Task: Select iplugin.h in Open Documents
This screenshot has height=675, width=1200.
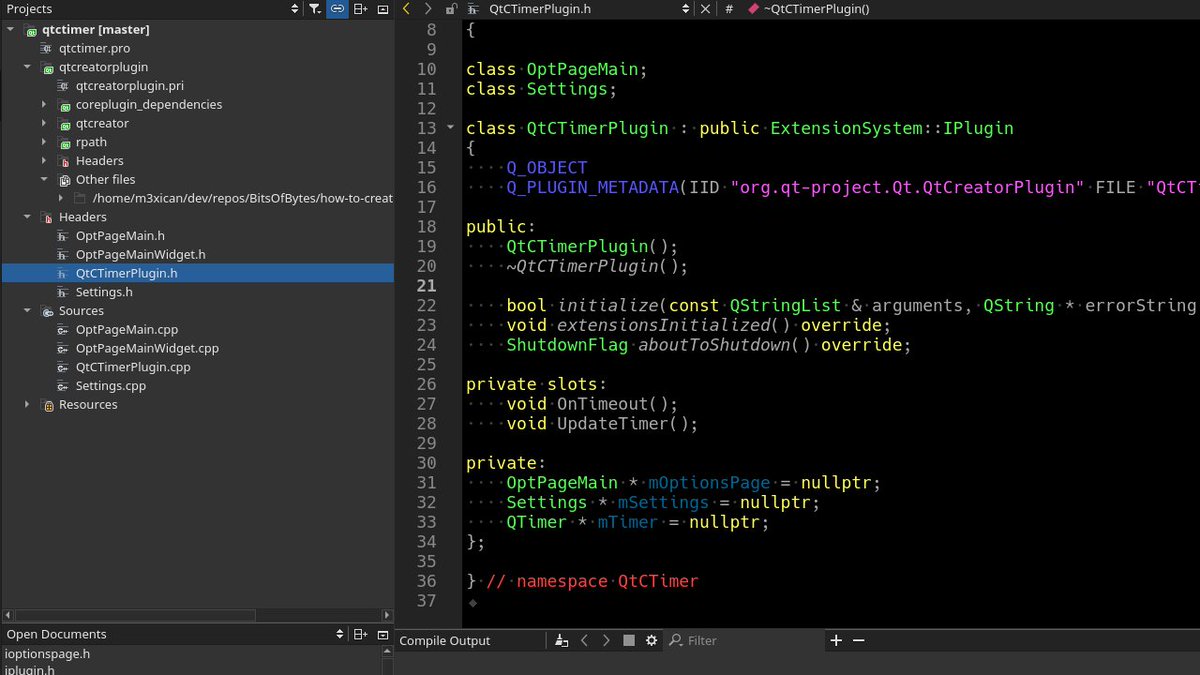Action: coord(29,670)
